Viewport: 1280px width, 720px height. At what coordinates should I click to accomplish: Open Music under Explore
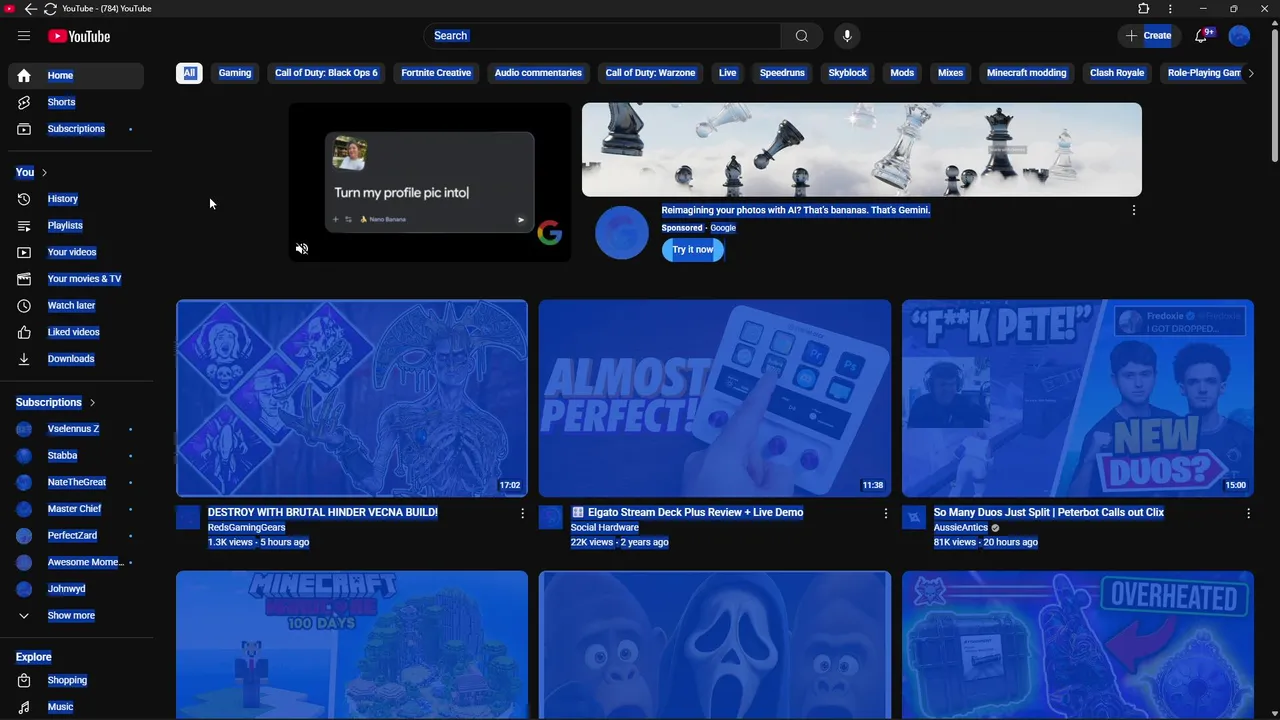76,707
